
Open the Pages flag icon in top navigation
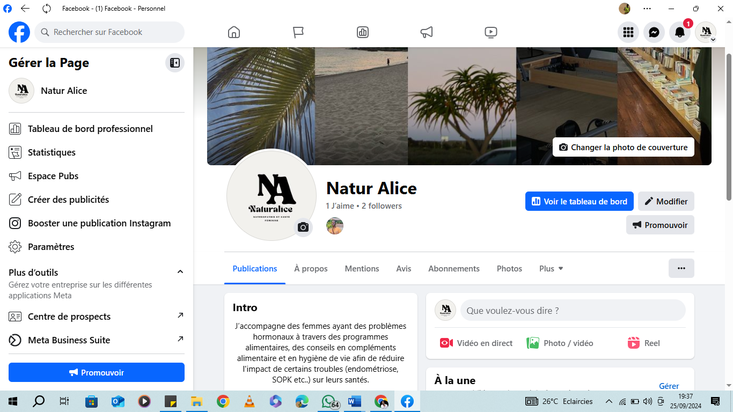coord(298,32)
